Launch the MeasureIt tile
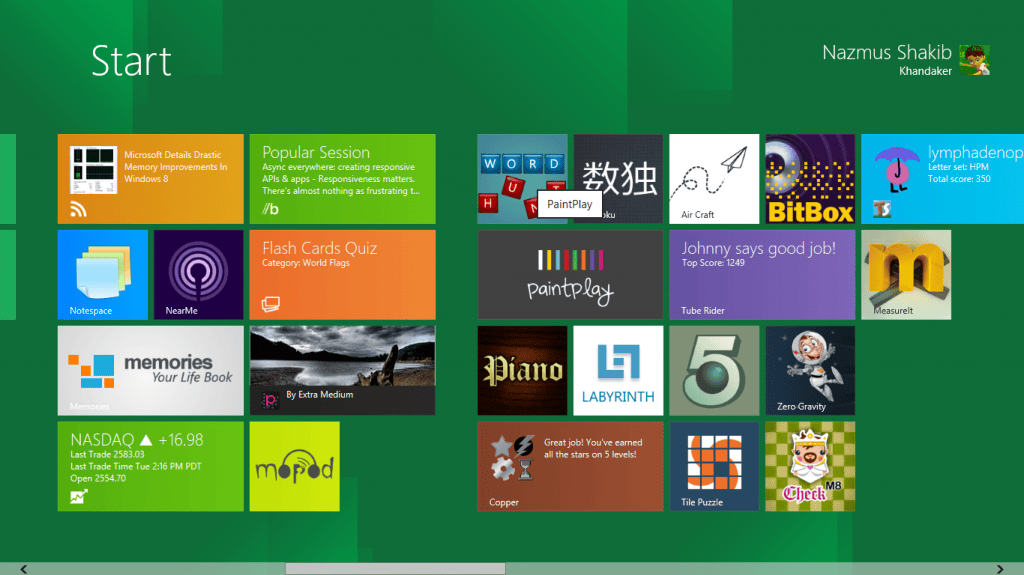The image size is (1024, 575). 906,274
